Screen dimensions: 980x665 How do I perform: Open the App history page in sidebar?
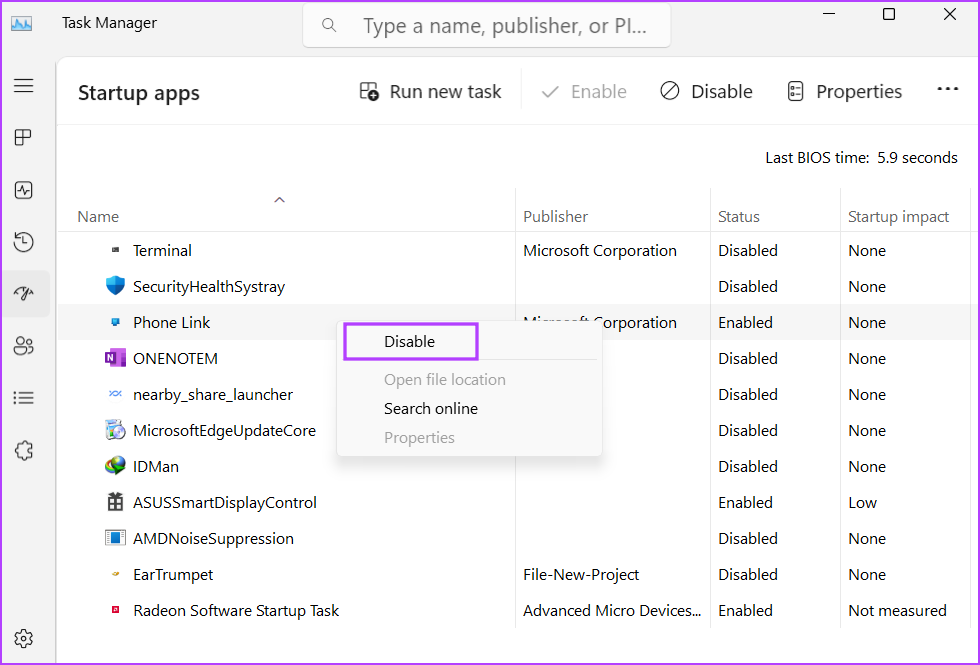24,242
